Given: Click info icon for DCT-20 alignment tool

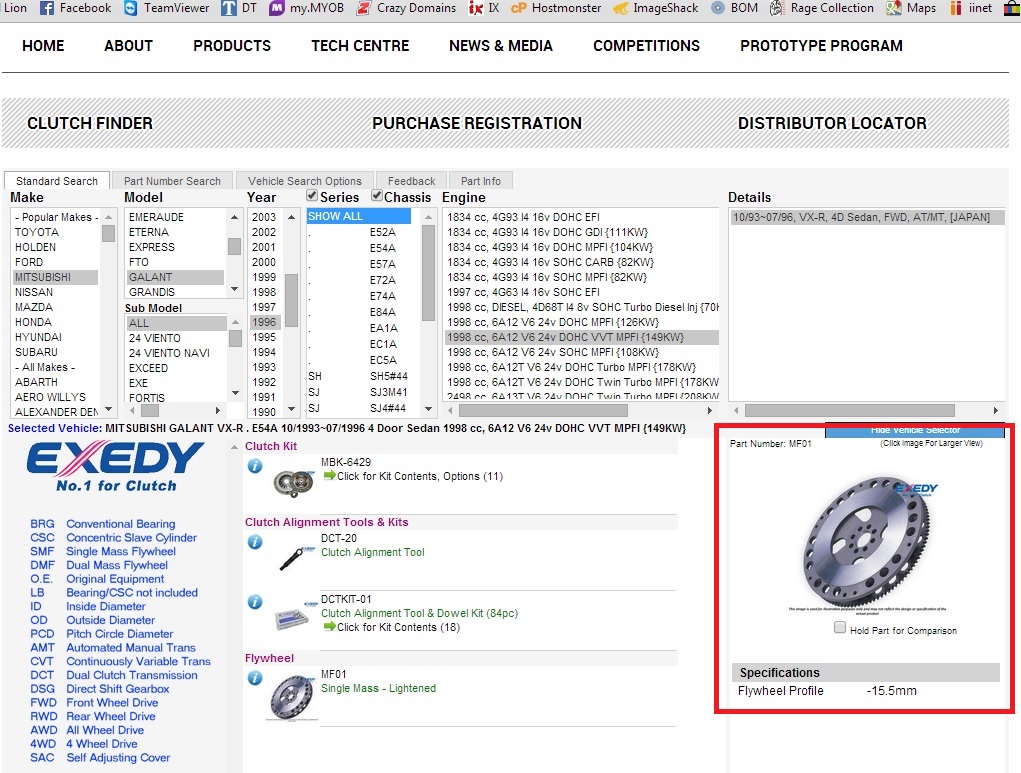Looking at the screenshot, I should pyautogui.click(x=255, y=542).
